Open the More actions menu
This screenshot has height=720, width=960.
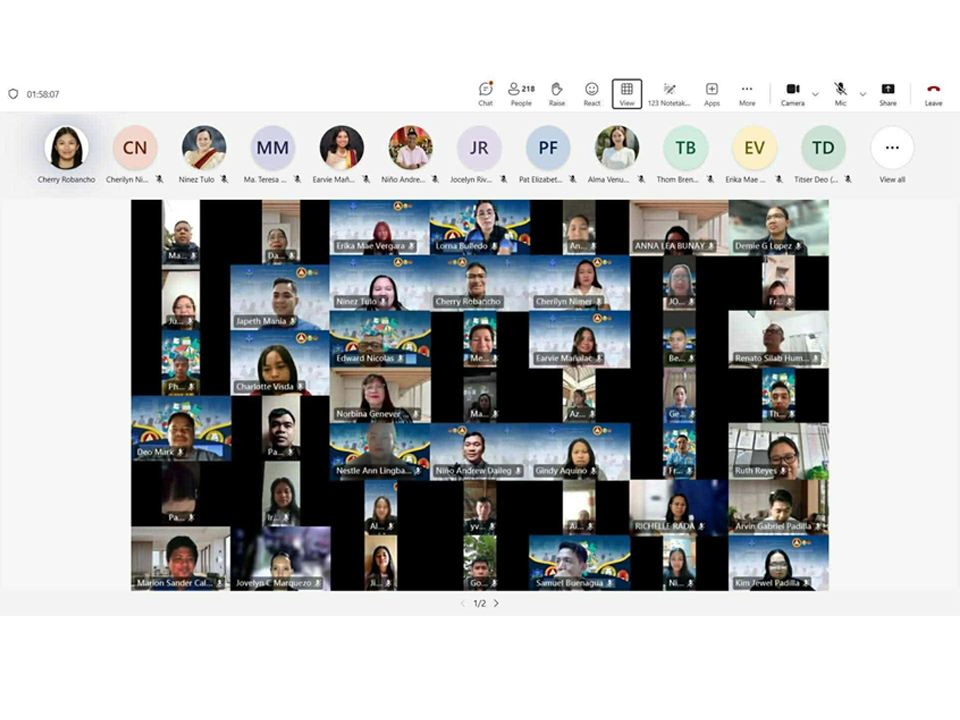tap(747, 93)
